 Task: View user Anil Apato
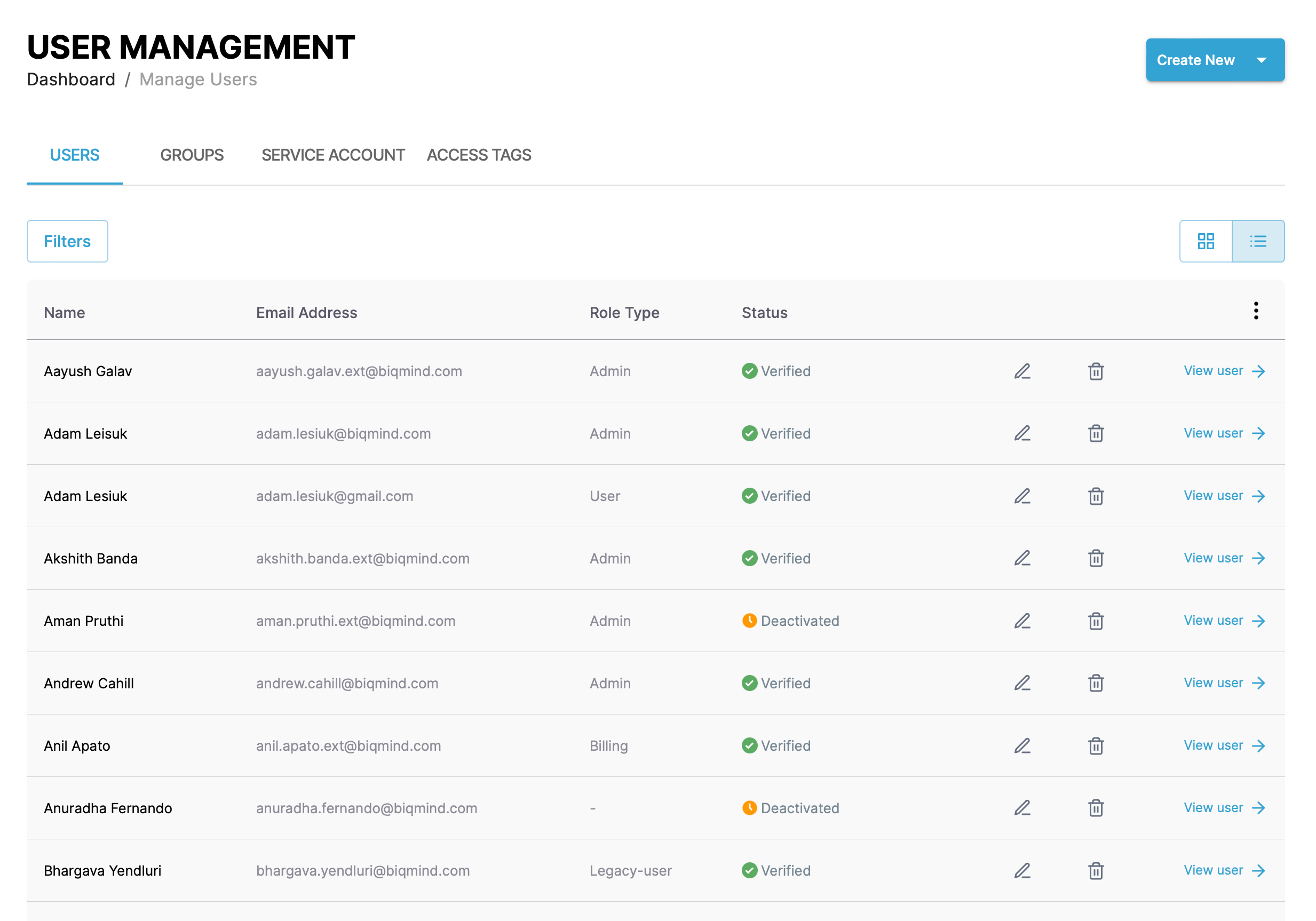[x=1224, y=745]
